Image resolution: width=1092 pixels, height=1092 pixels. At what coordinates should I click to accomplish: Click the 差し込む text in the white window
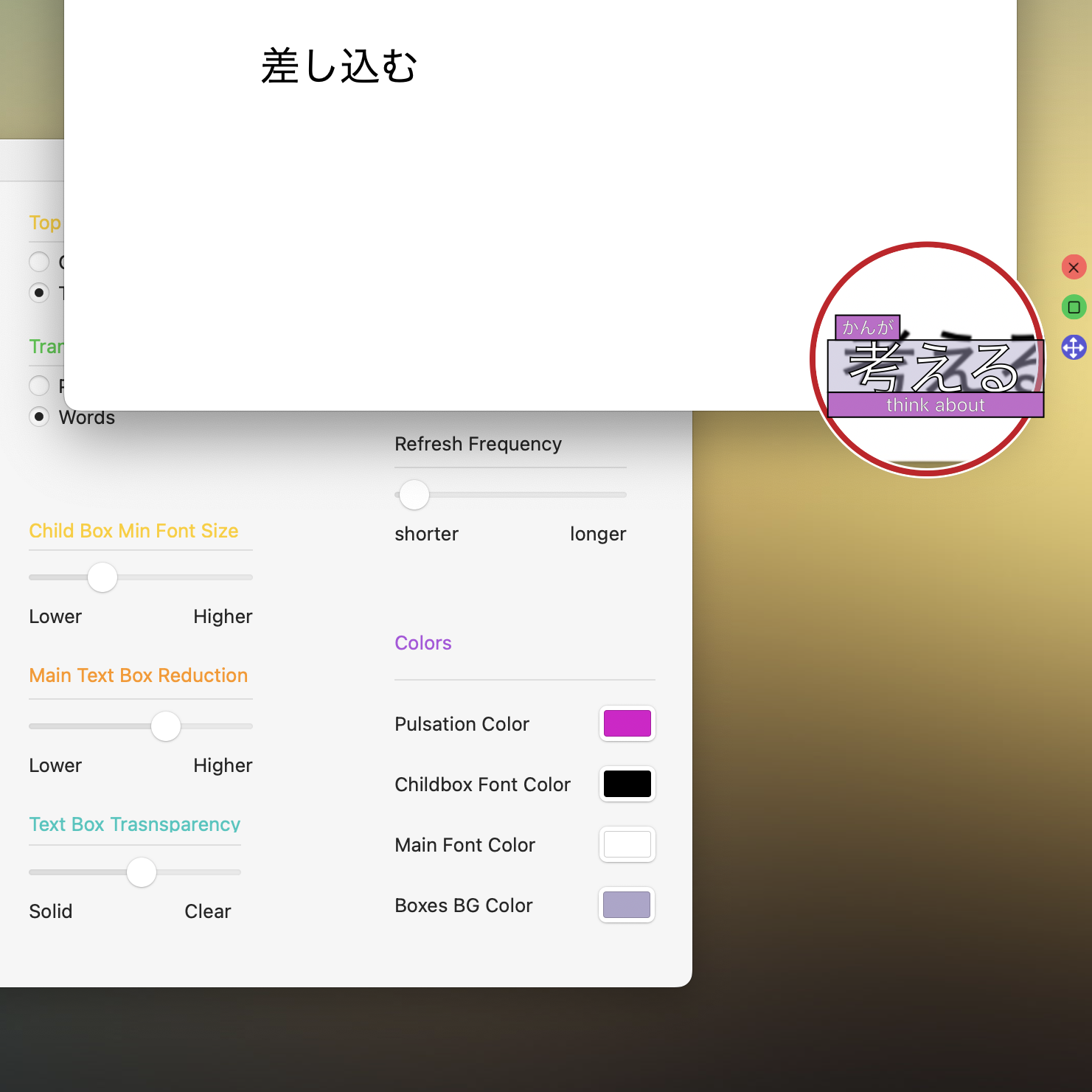339,66
